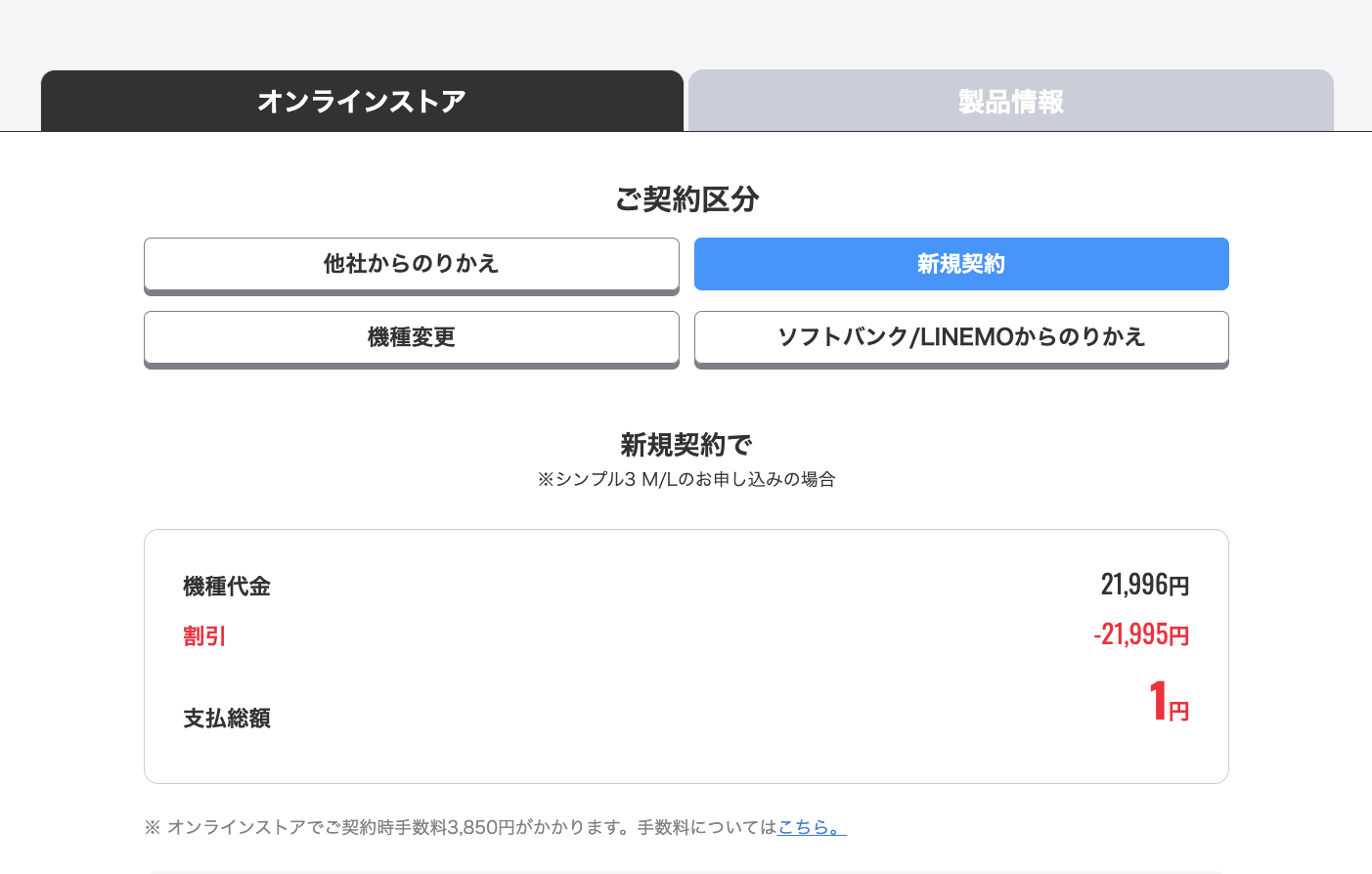Click the ※ mark before the fee note
Image resolution: width=1372 pixels, height=874 pixels.
pyautogui.click(x=153, y=827)
